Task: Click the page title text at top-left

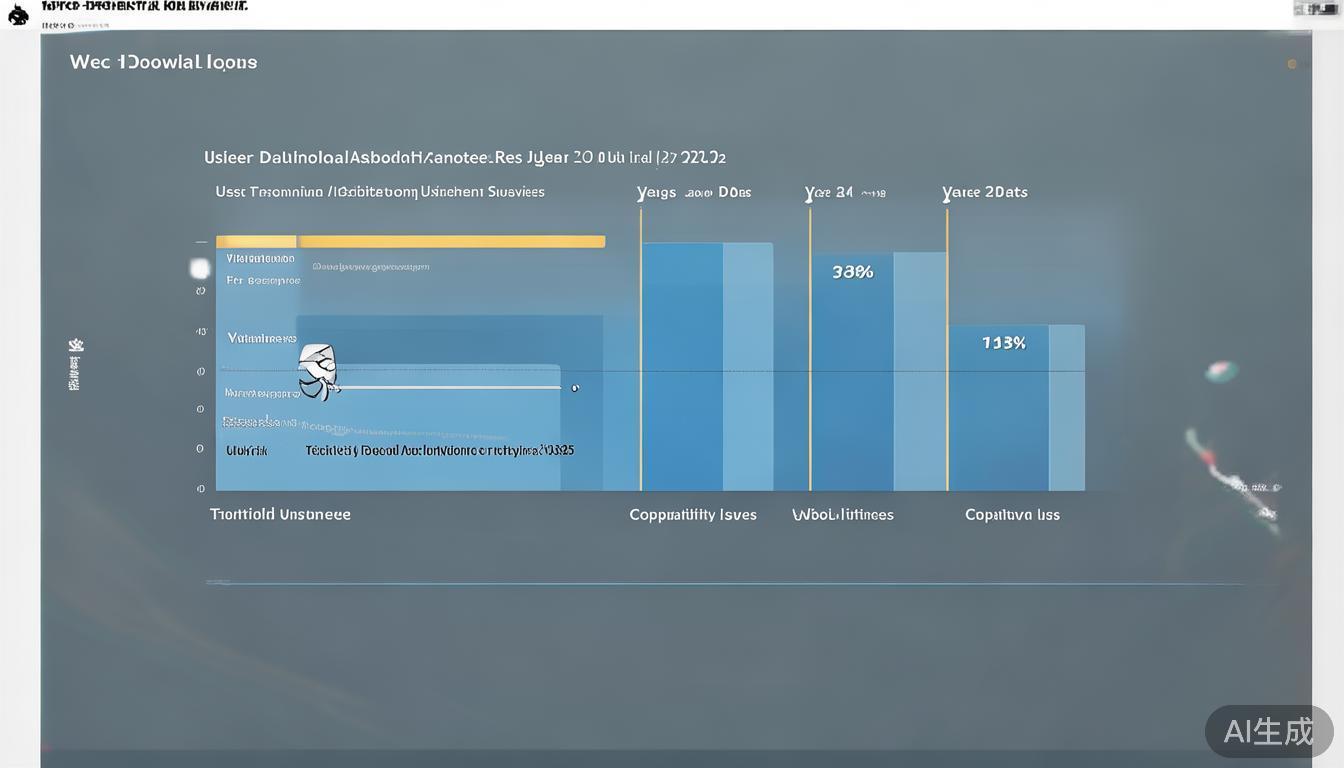Action: coord(144,6)
